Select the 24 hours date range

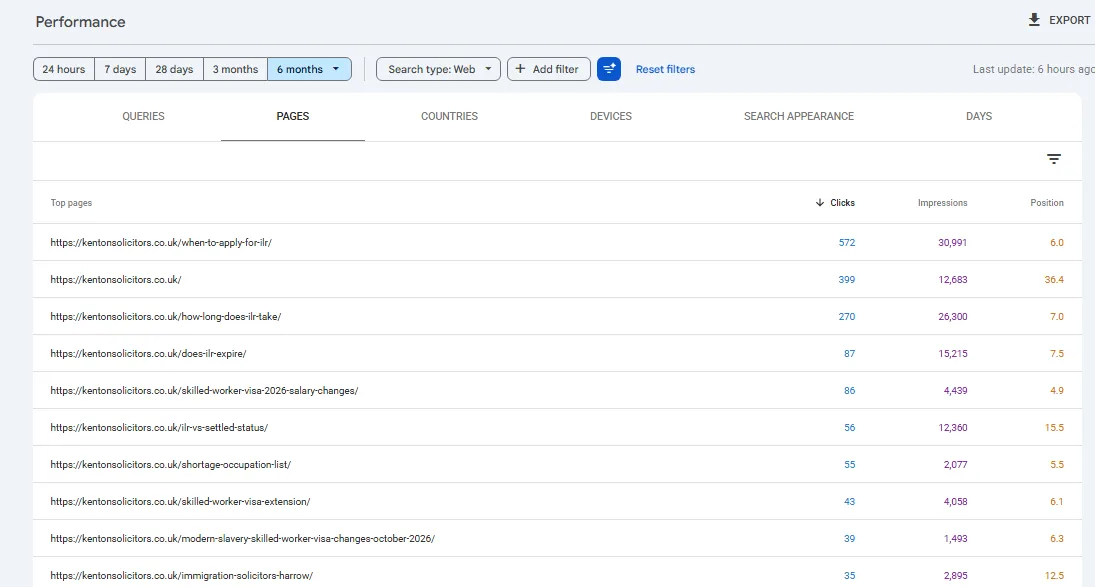(64, 69)
